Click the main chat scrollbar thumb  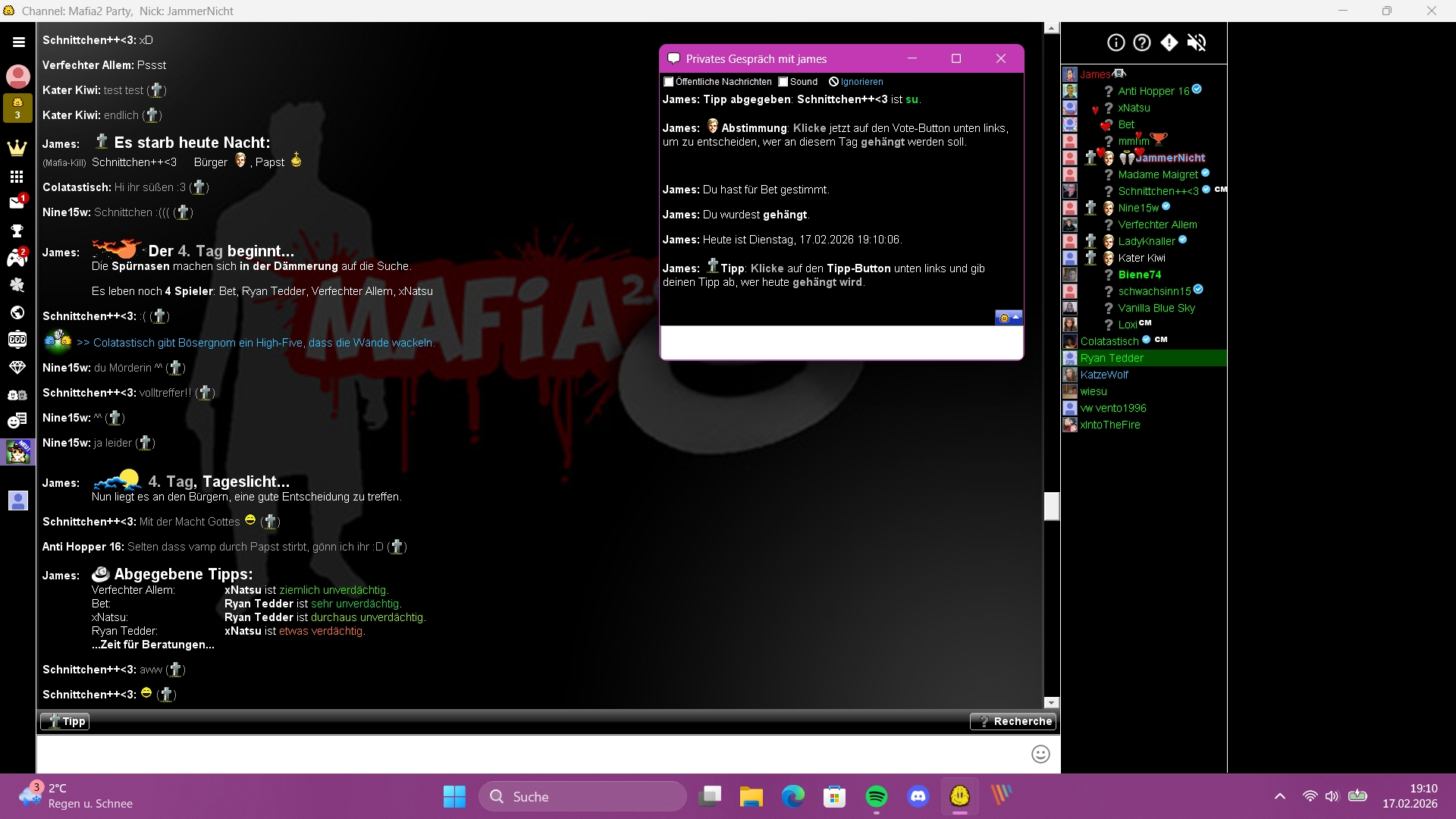(1051, 506)
